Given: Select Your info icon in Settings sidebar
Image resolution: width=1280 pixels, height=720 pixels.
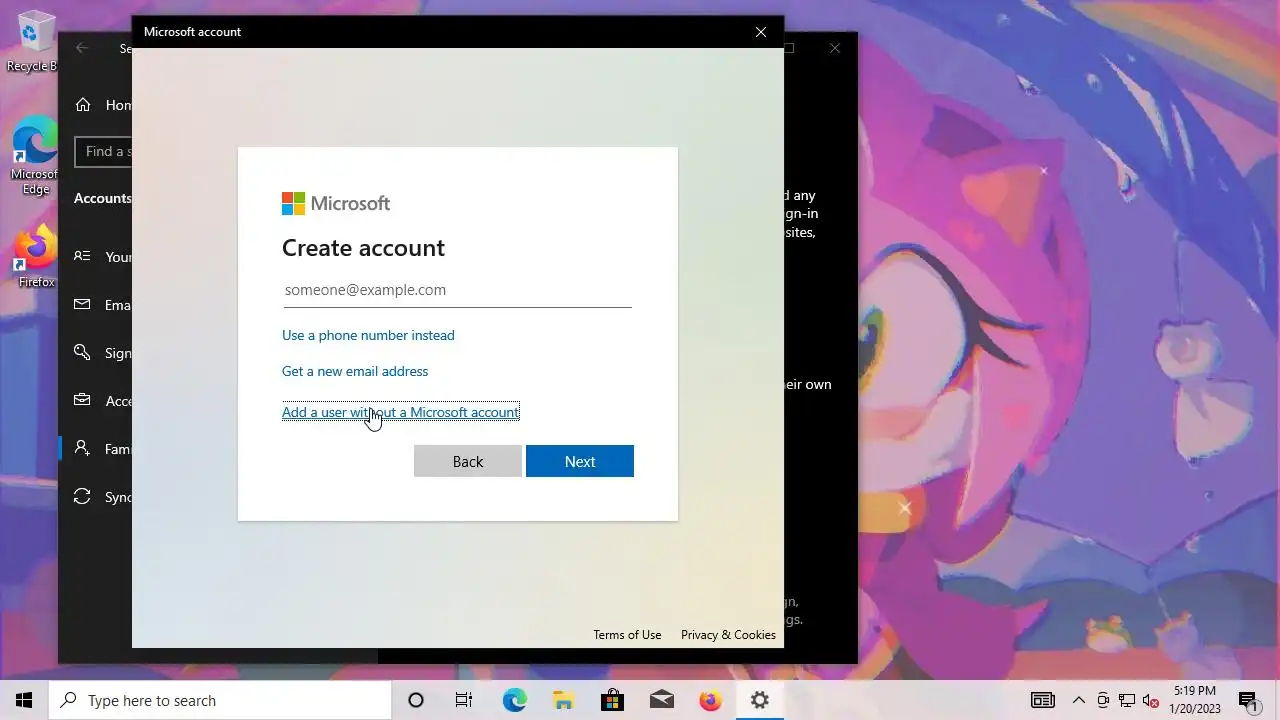Looking at the screenshot, I should coord(83,257).
